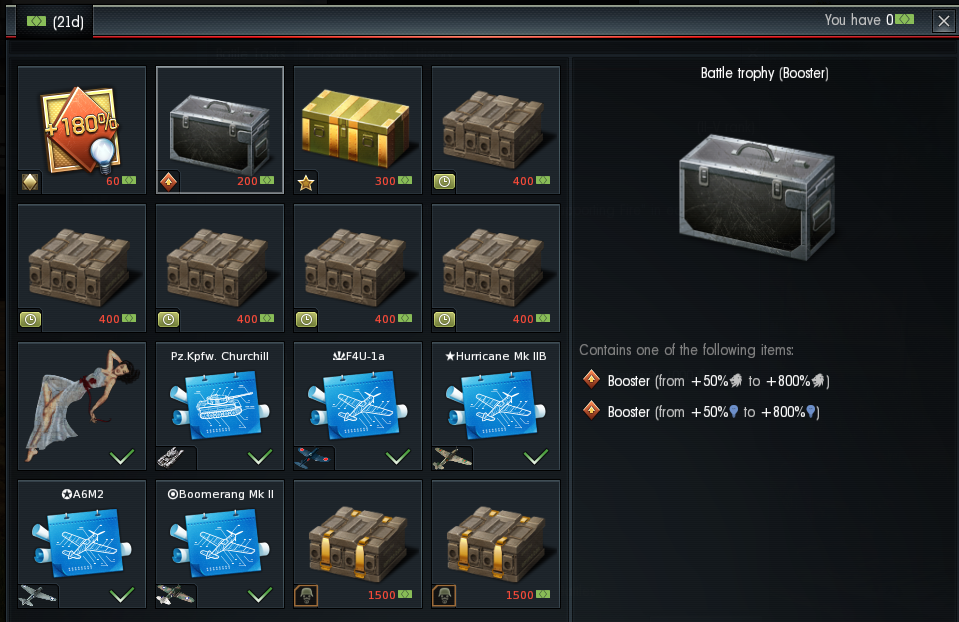Select the Hurricane Mk IIB blueprint
This screenshot has width=959, height=622.
(x=496, y=406)
